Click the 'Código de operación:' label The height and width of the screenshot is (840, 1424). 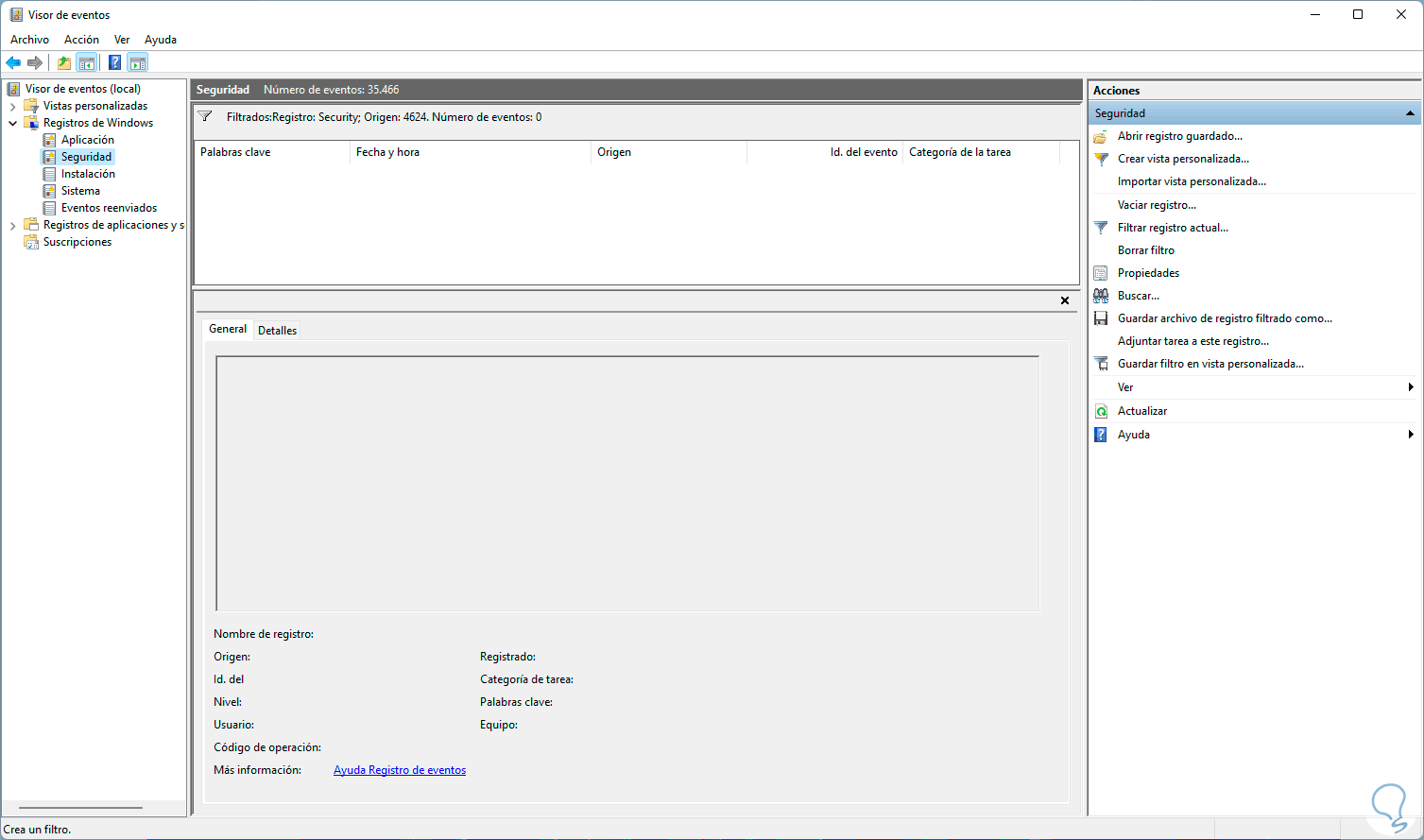tap(267, 747)
